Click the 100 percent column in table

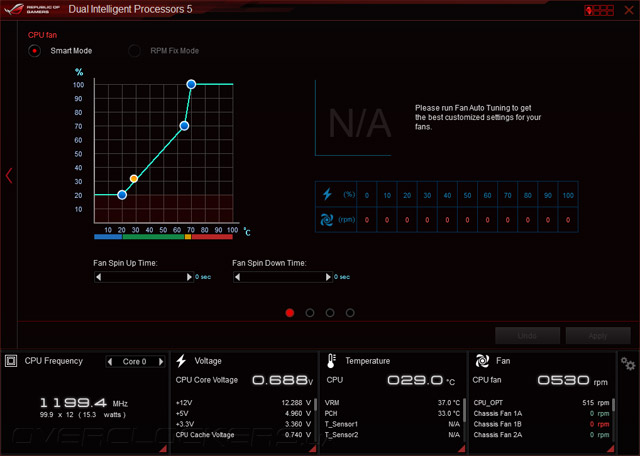(x=568, y=207)
